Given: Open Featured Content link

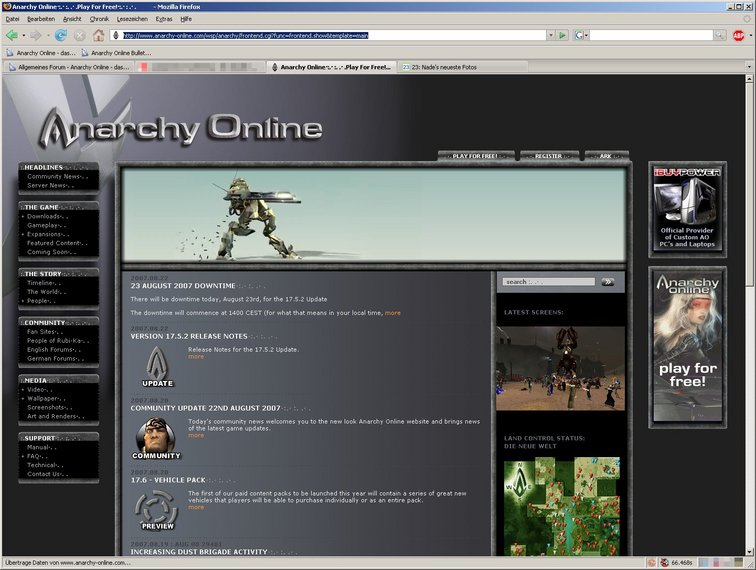Looking at the screenshot, I should [54, 243].
